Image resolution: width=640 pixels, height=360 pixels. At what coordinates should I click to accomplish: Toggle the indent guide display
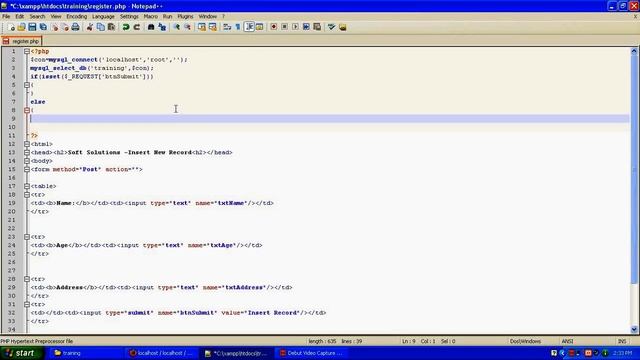click(x=249, y=27)
